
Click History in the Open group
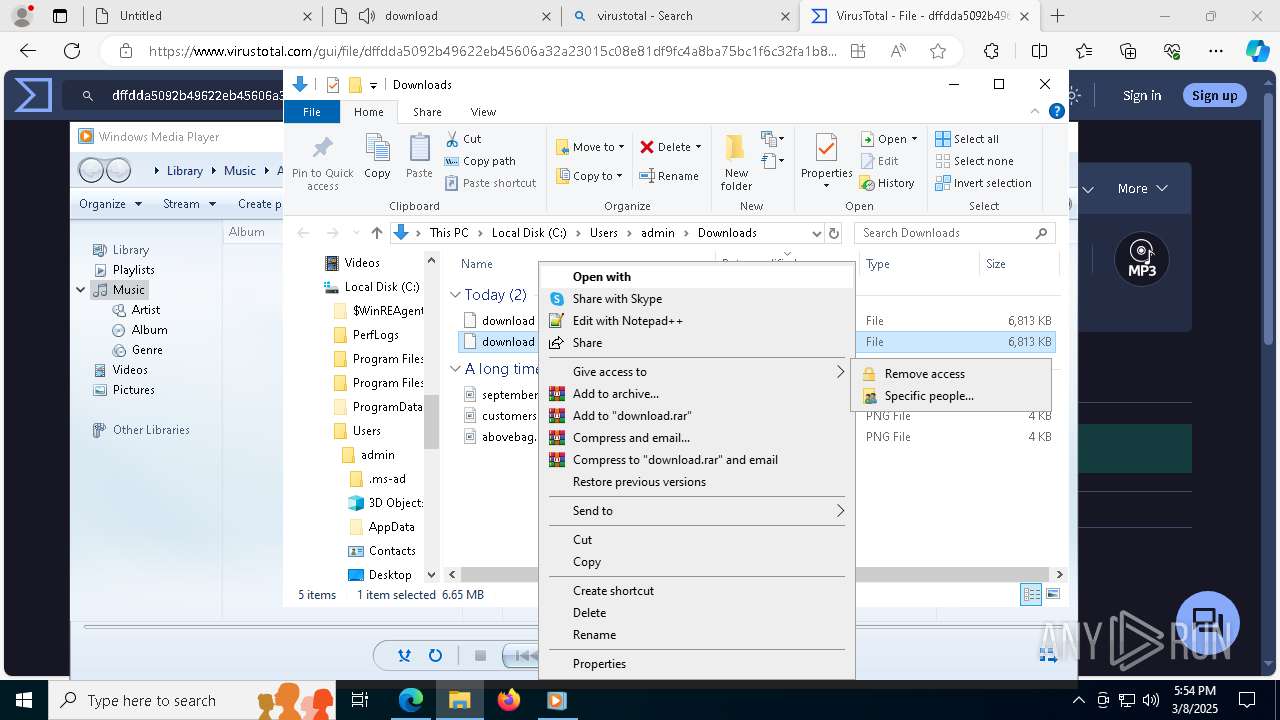point(887,183)
